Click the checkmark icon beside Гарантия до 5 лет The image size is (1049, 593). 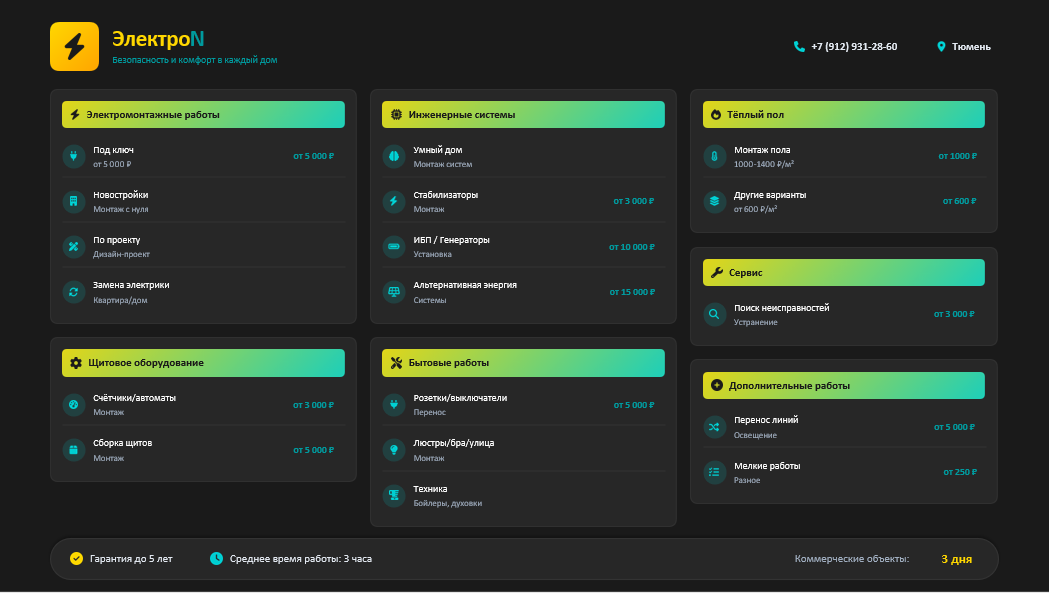click(77, 559)
